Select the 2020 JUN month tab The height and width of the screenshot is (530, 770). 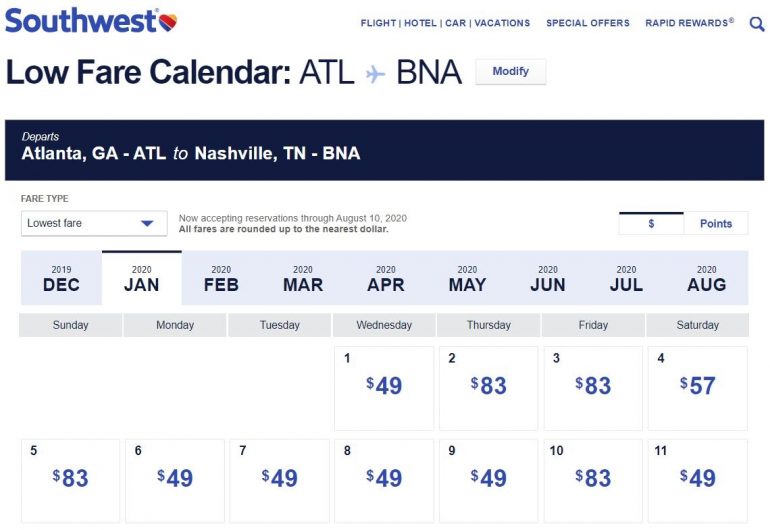(547, 278)
